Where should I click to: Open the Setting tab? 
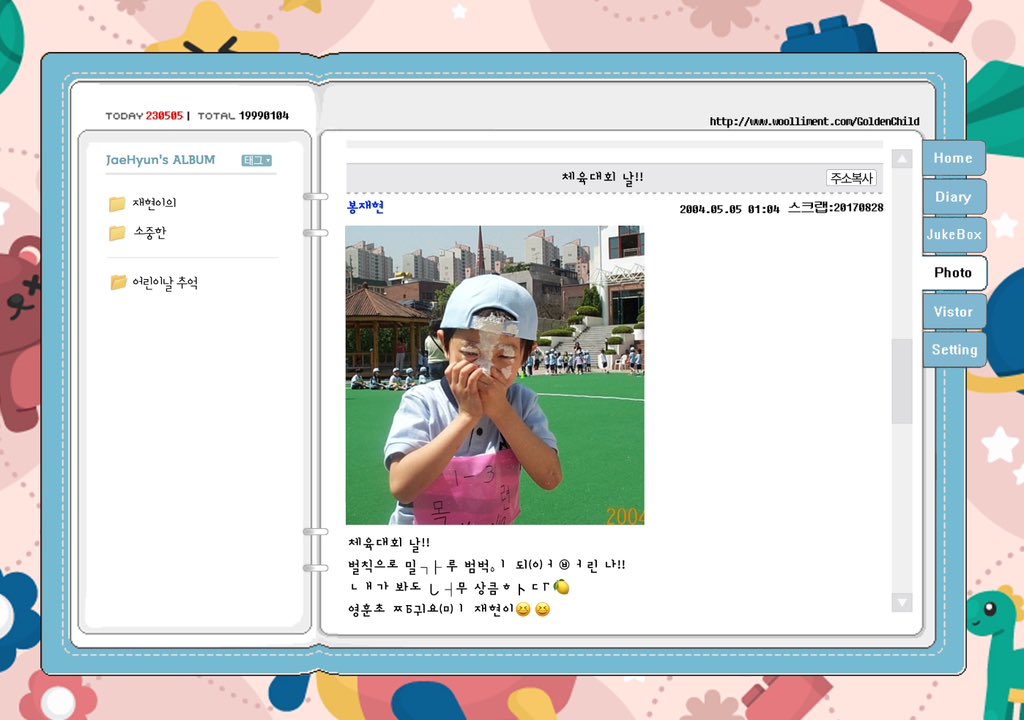click(954, 350)
